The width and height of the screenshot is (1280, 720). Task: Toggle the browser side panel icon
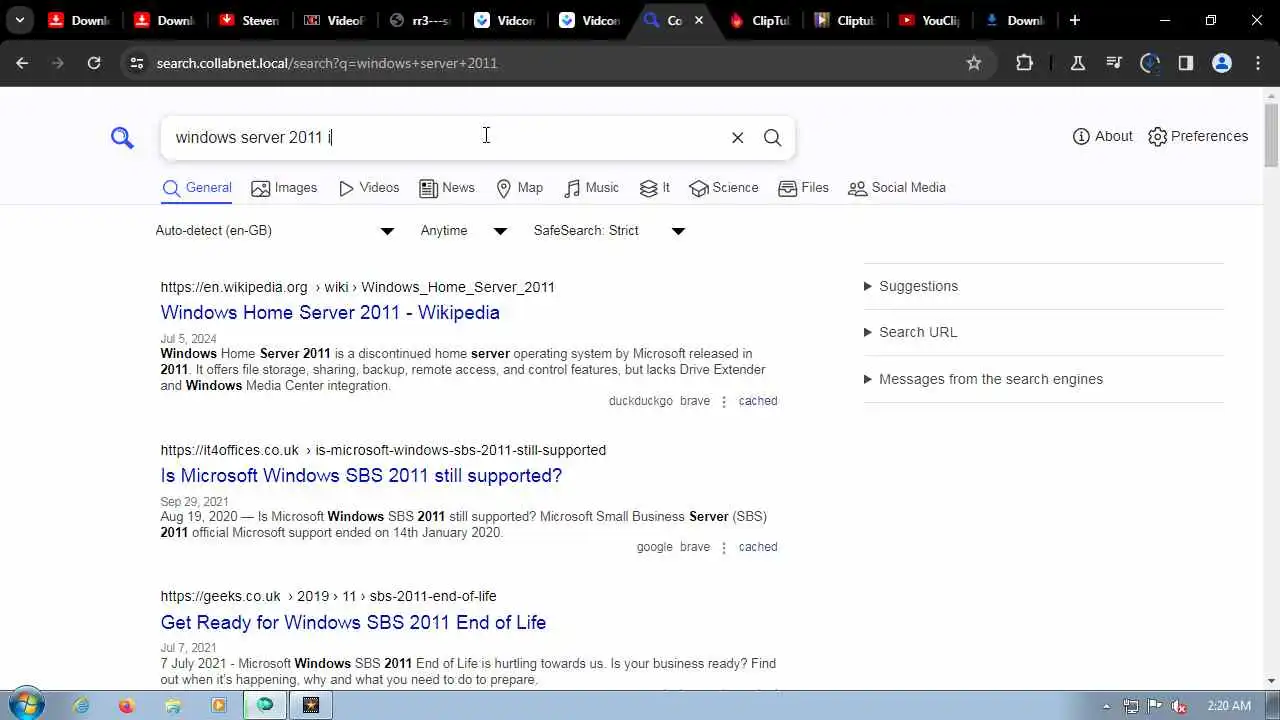pos(1186,63)
